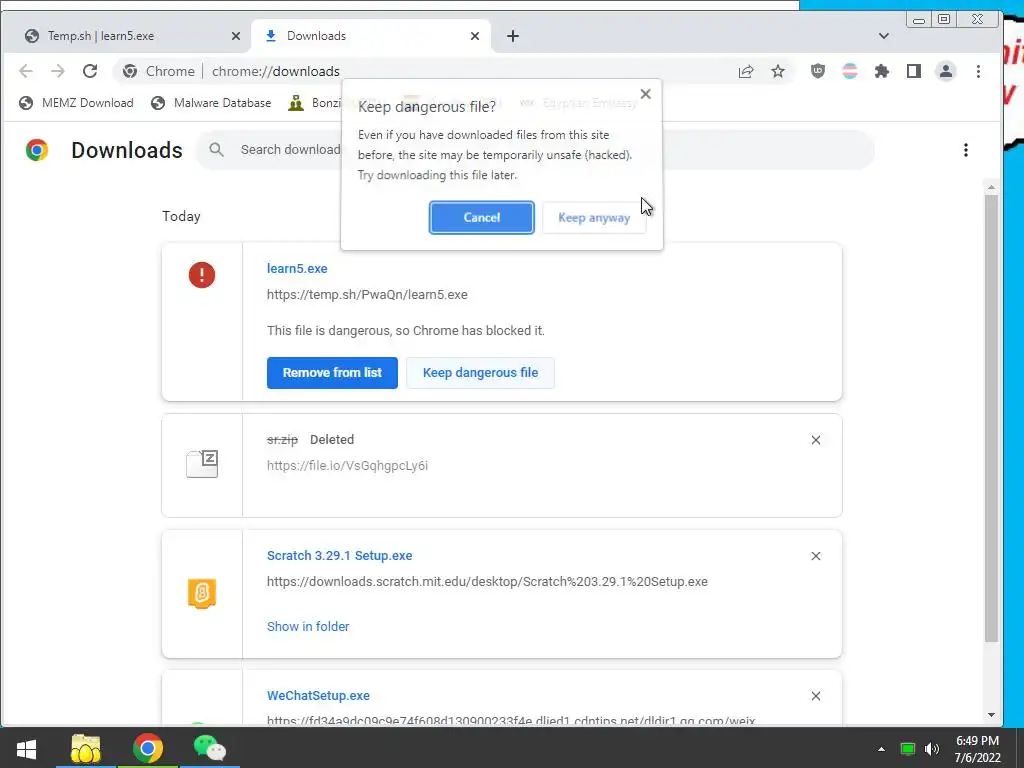This screenshot has width=1024, height=768.
Task: Click the scrollbar down arrow
Action: click(x=991, y=715)
